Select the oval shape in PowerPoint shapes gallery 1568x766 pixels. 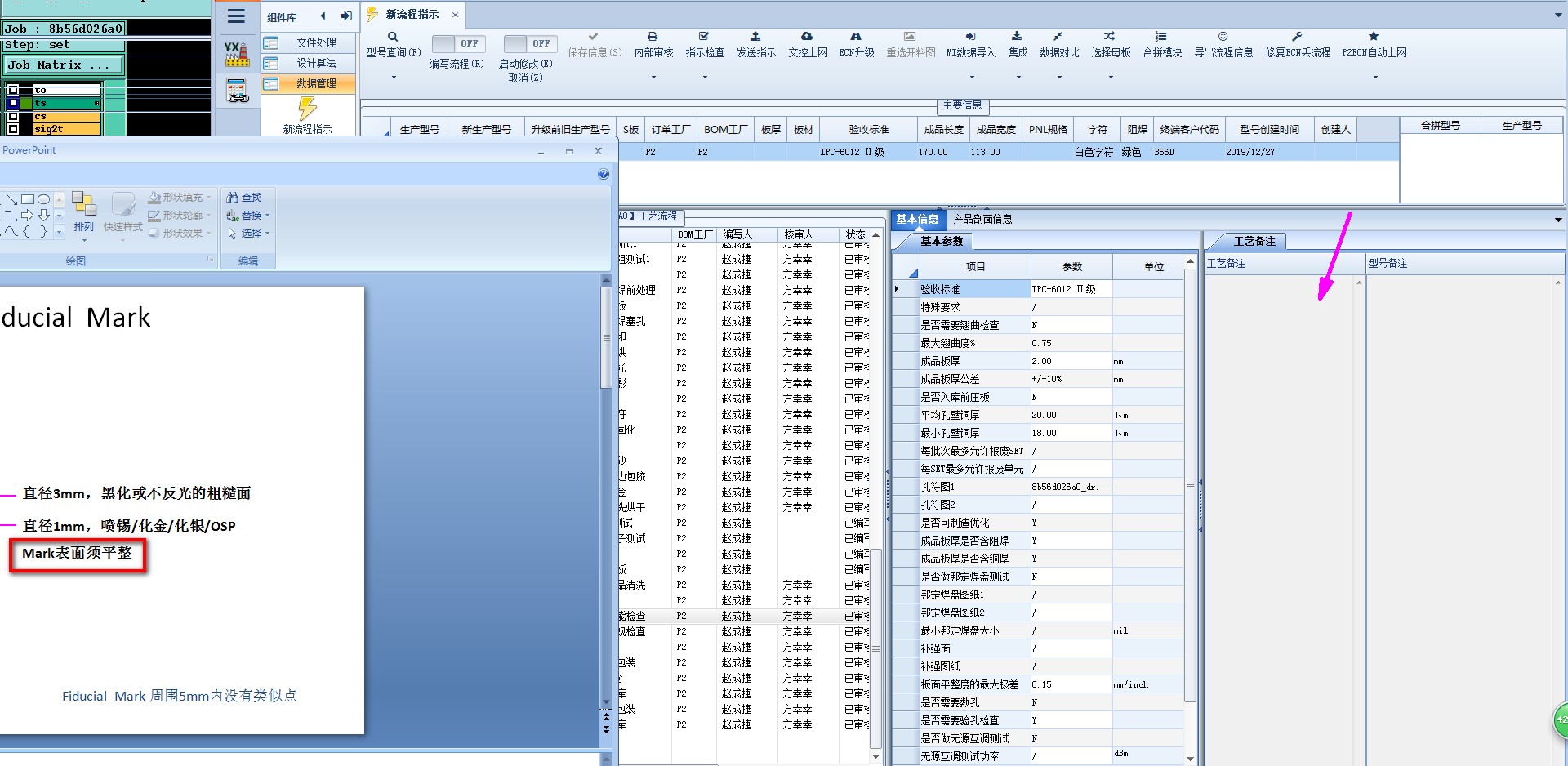[x=44, y=199]
